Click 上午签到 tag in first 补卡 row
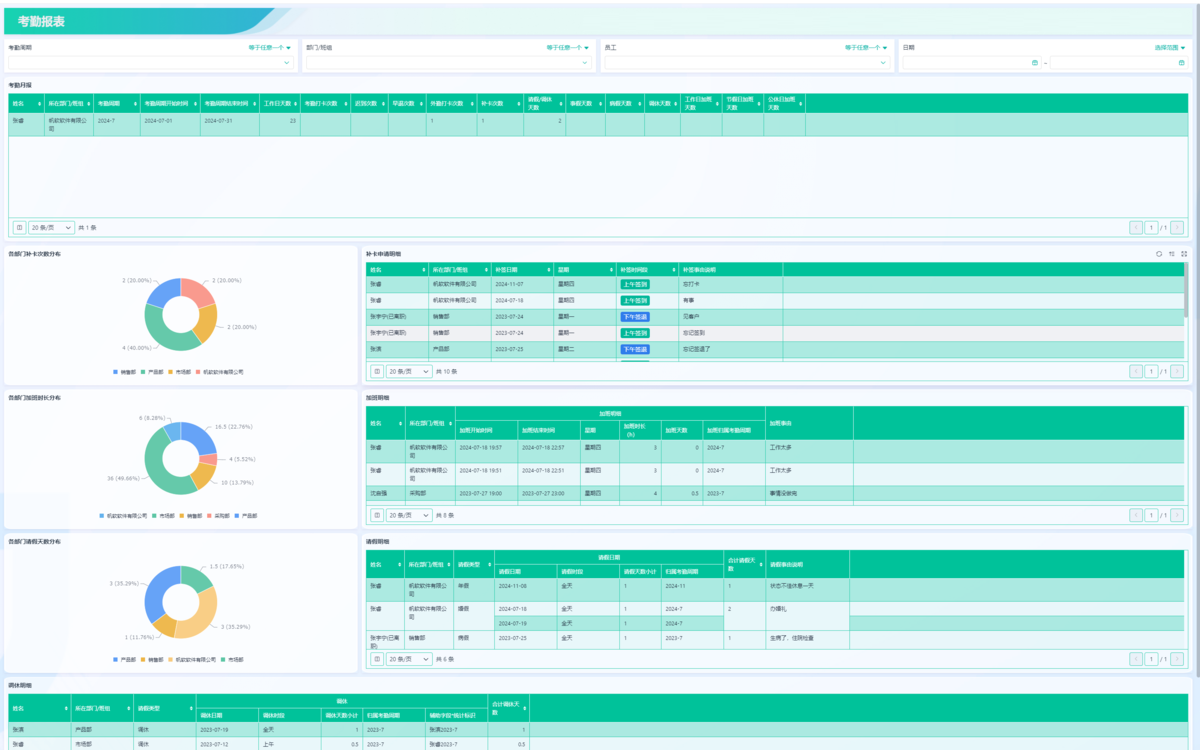 coord(634,284)
